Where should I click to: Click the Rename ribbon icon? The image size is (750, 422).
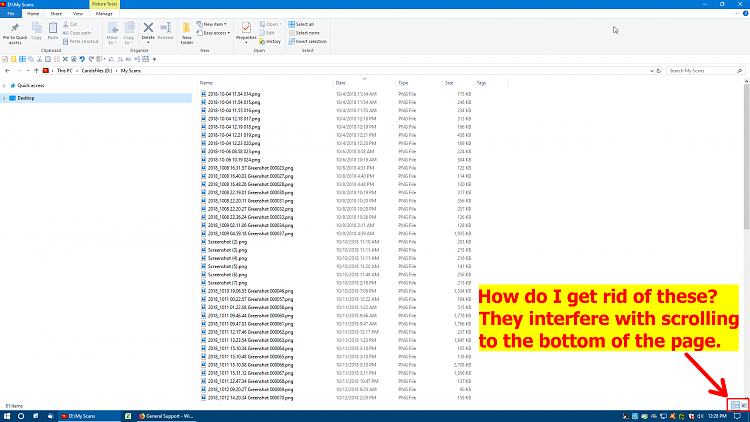pos(165,28)
